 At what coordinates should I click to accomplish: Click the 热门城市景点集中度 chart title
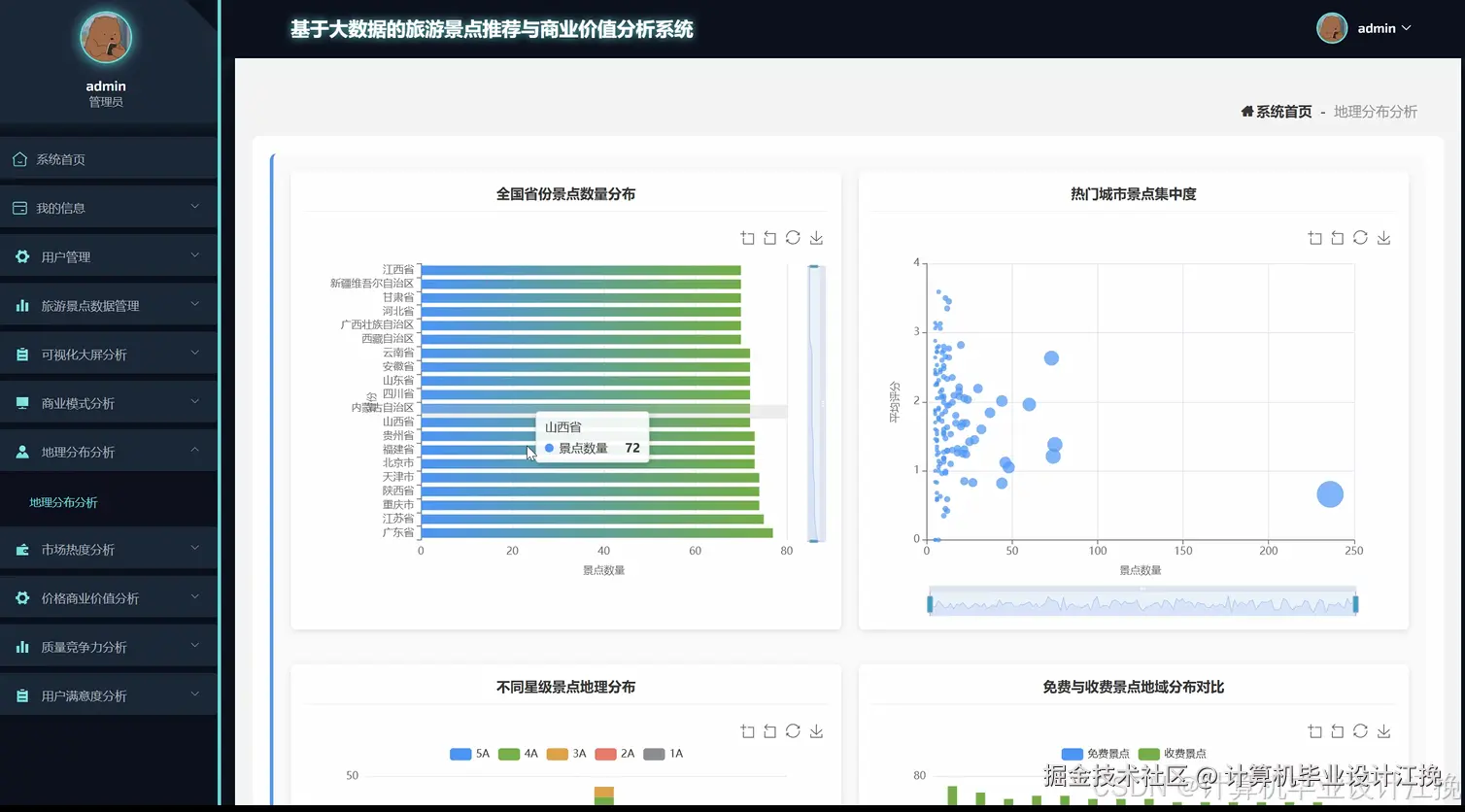coord(1133,194)
